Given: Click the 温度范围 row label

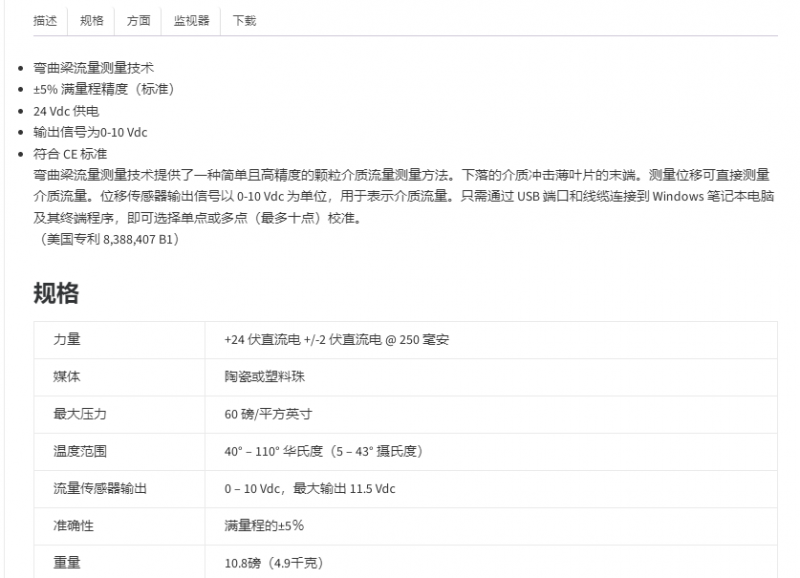Looking at the screenshot, I should pyautogui.click(x=79, y=451).
